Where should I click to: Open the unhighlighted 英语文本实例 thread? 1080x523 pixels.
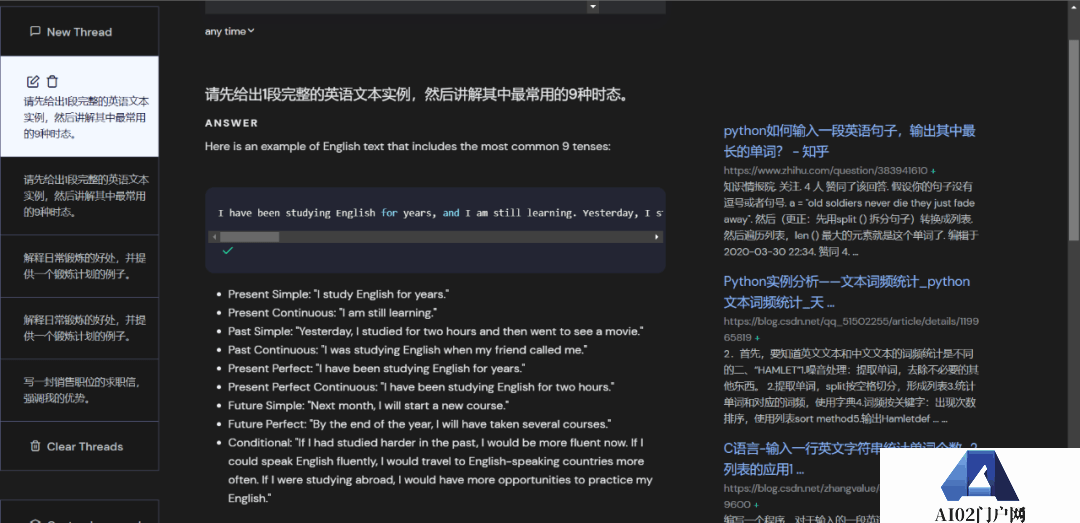(x=79, y=196)
